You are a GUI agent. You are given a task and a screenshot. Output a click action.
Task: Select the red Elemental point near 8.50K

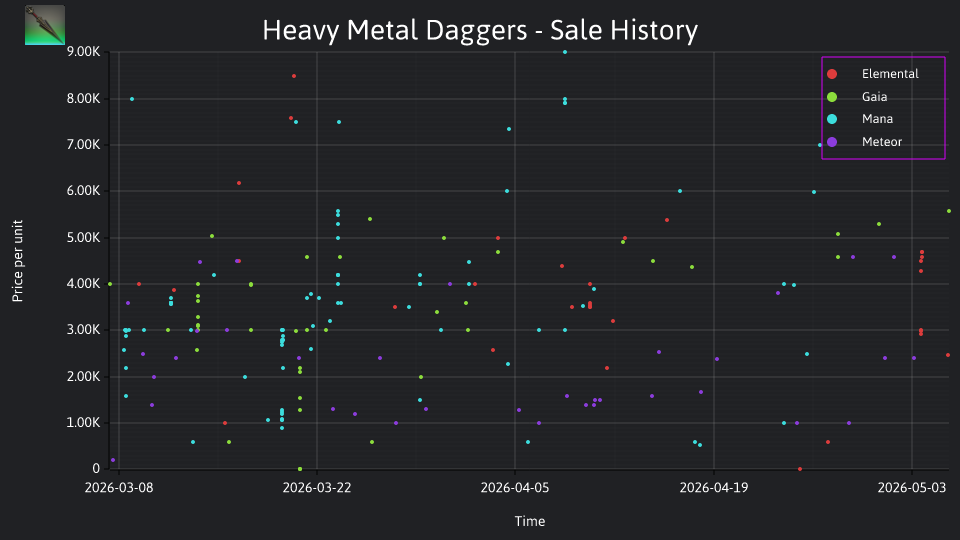294,76
